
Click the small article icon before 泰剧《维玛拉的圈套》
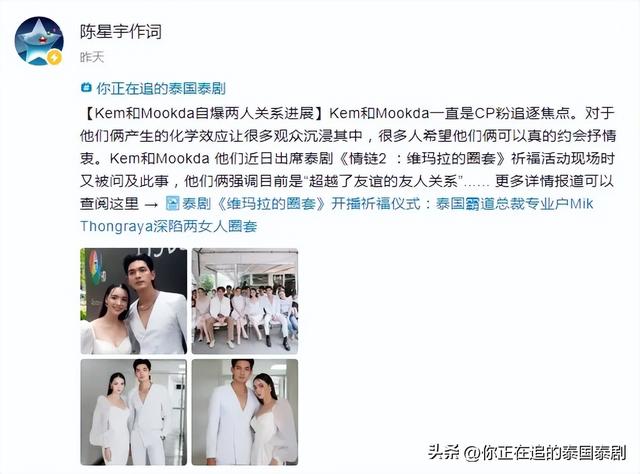[x=173, y=203]
